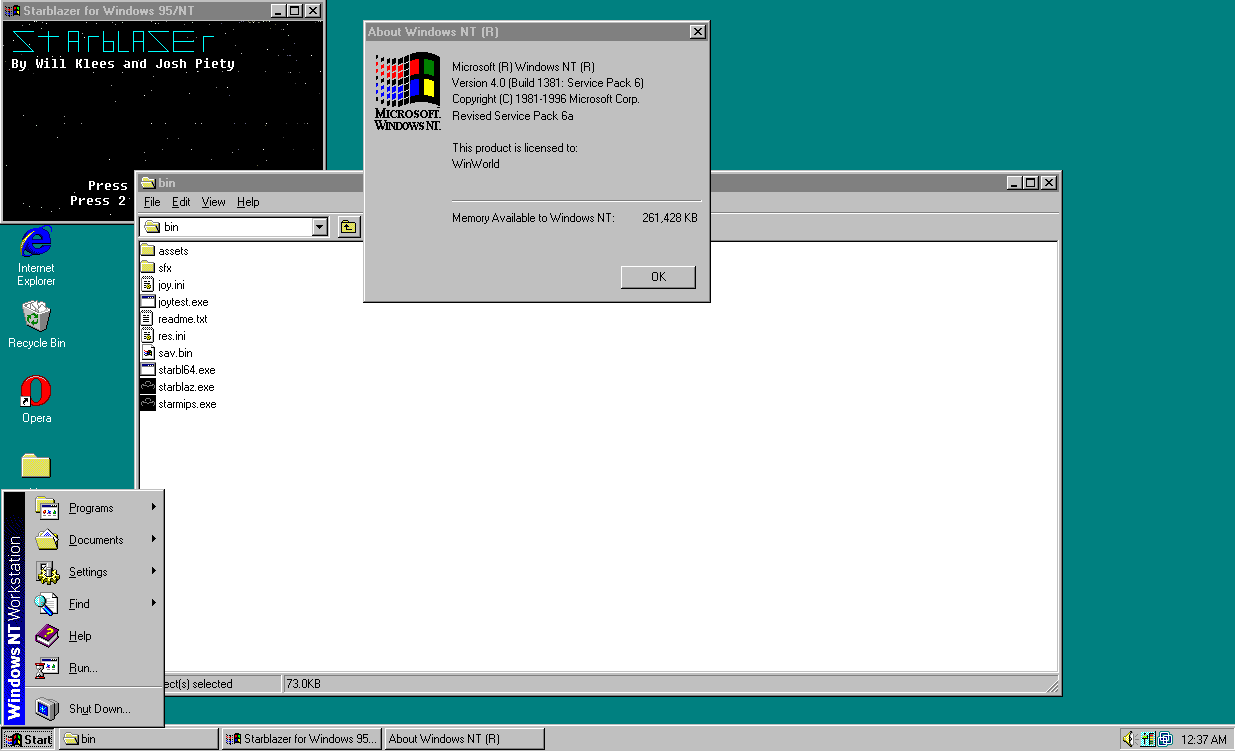Expand the Settings submenu
The height and width of the screenshot is (751, 1235).
[88, 572]
